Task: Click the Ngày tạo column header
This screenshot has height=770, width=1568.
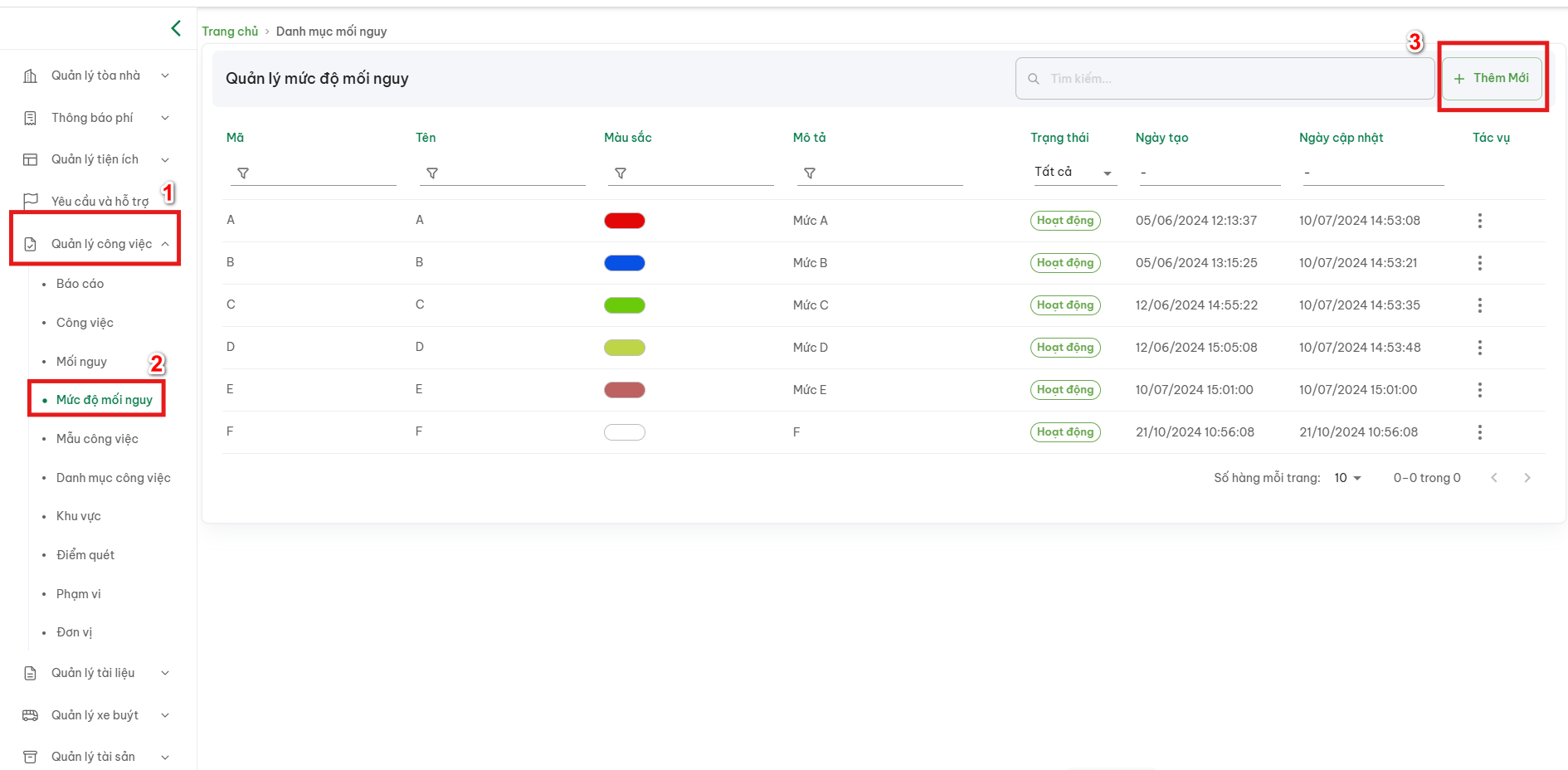Action: tap(1161, 138)
